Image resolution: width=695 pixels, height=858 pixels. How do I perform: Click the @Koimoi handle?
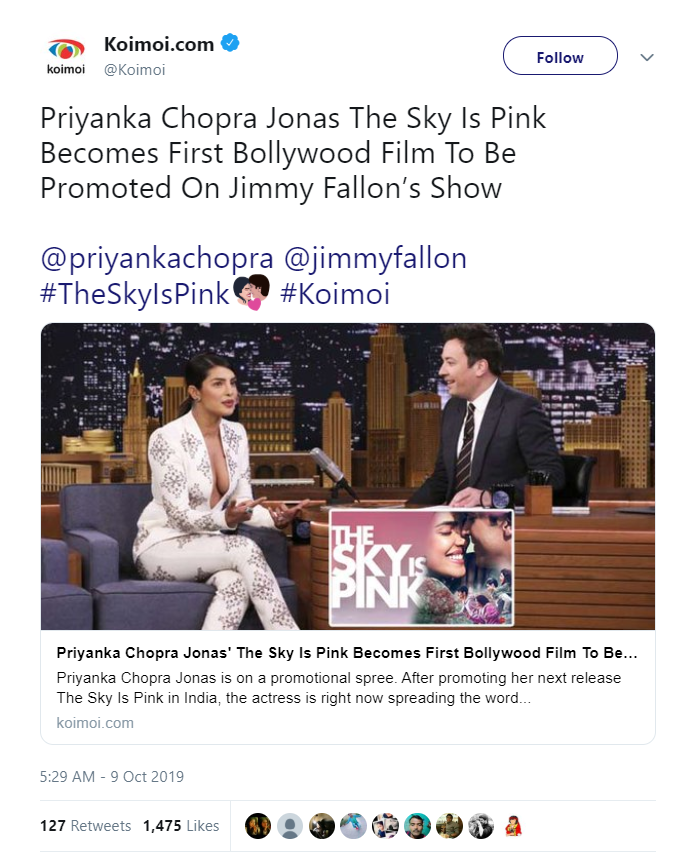click(135, 69)
